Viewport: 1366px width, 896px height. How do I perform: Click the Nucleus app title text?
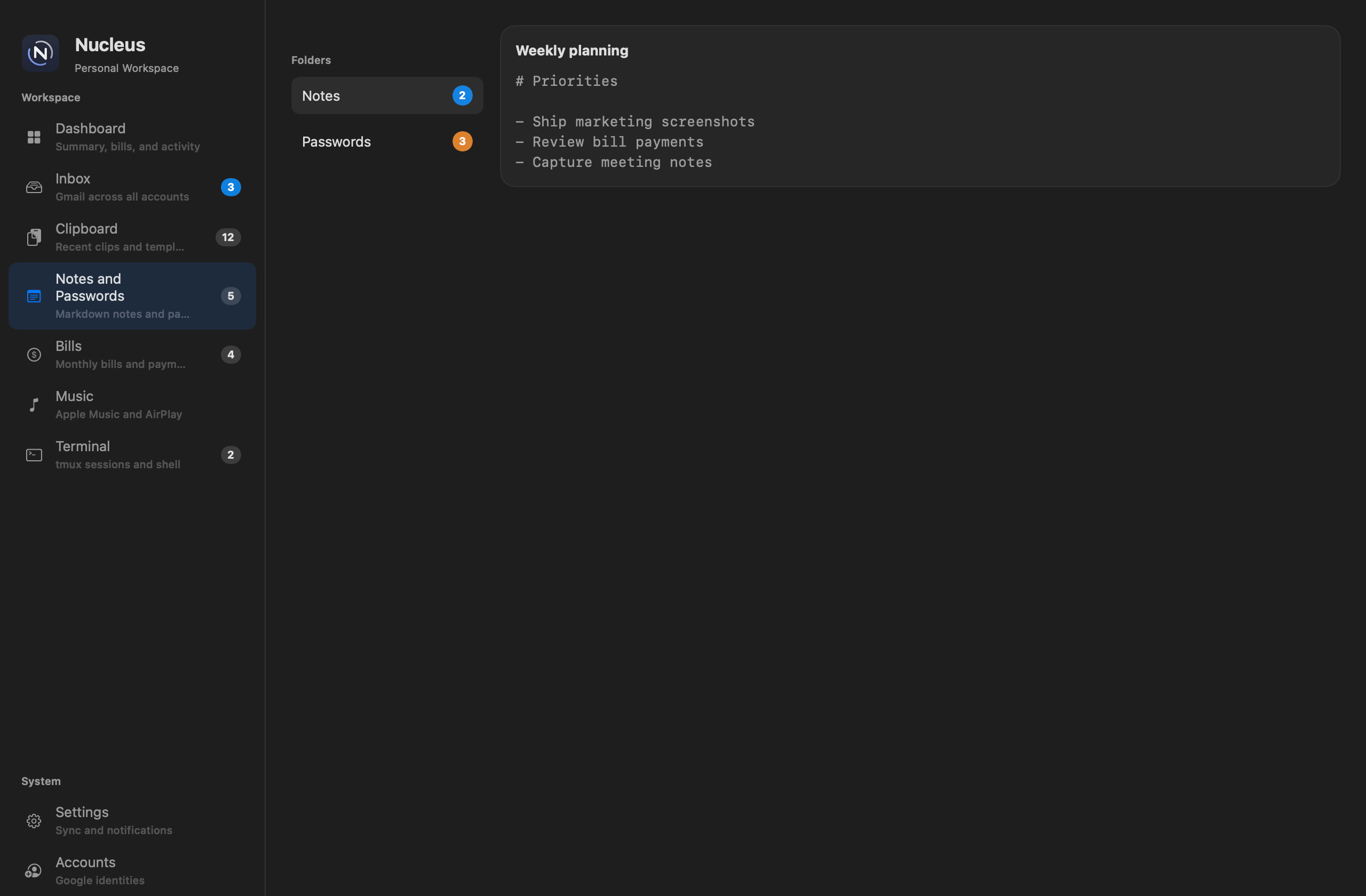point(110,45)
